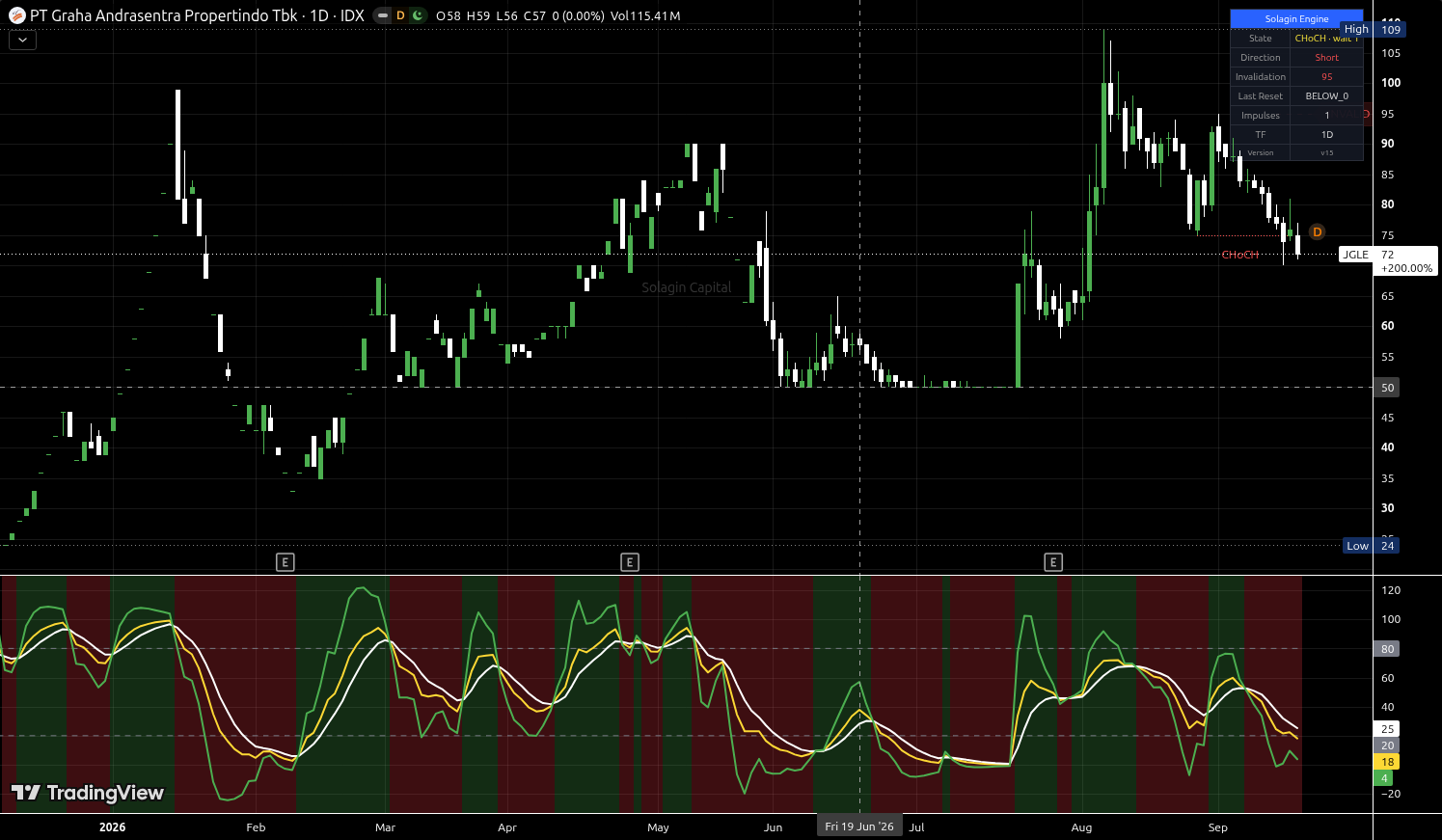Click the Aug label on time axis
The height and width of the screenshot is (840, 1442).
click(1081, 827)
